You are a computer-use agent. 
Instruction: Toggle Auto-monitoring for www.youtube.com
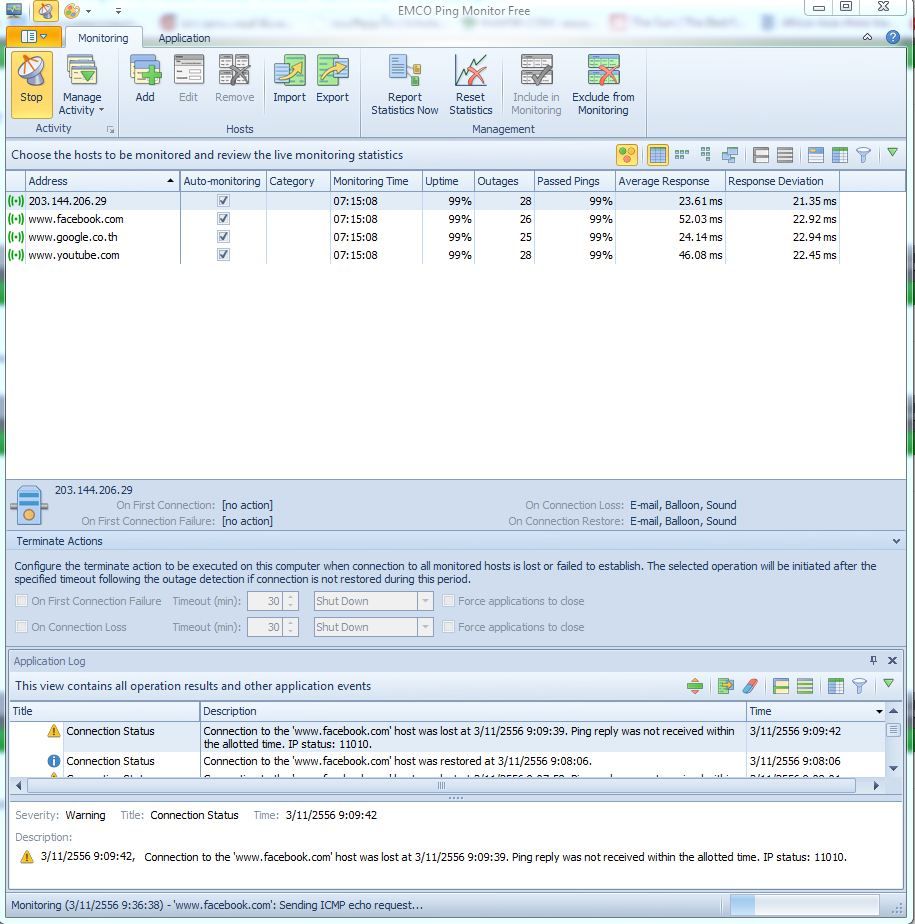(223, 255)
